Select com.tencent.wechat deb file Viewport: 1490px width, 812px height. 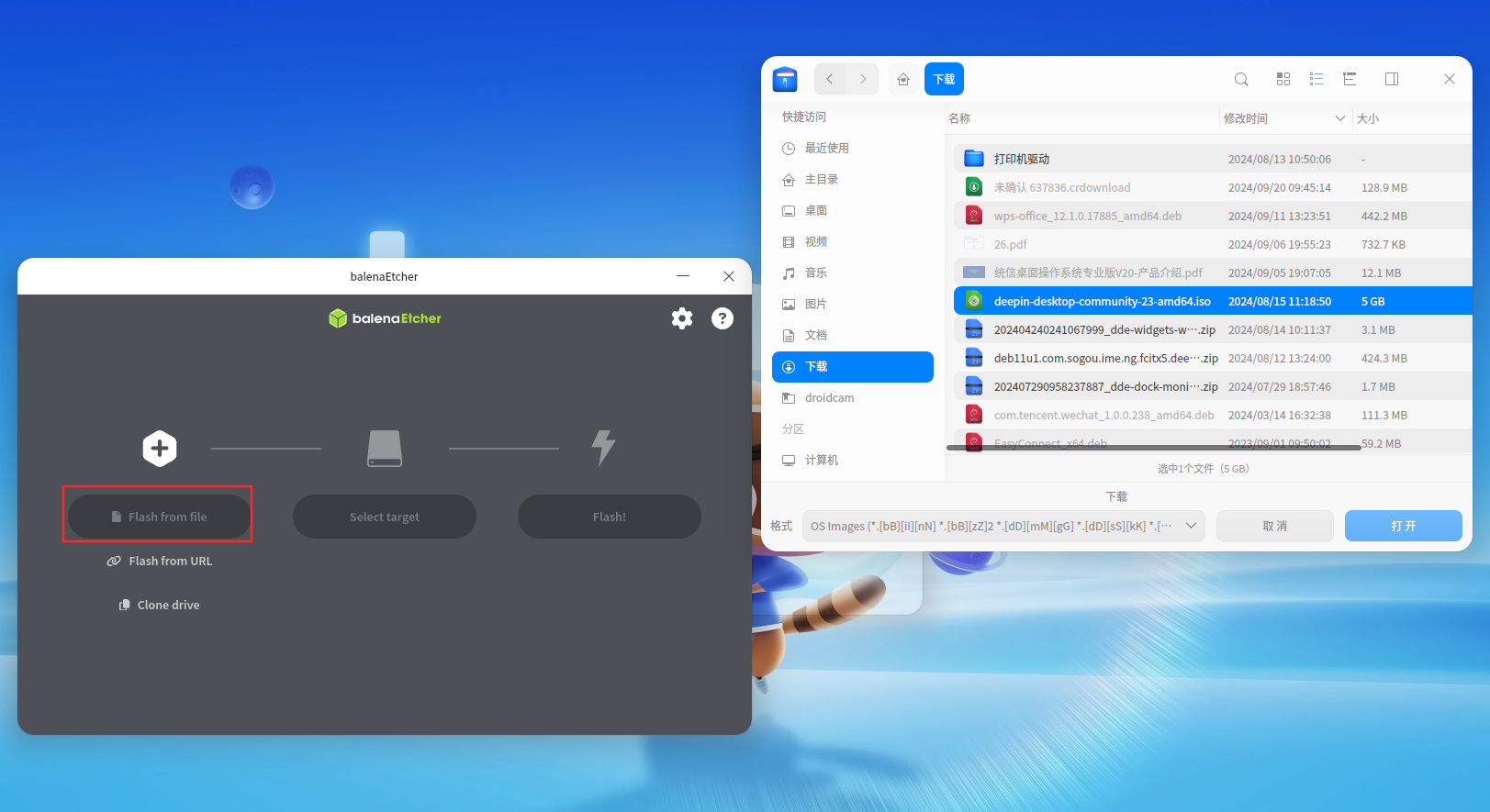point(1213,415)
